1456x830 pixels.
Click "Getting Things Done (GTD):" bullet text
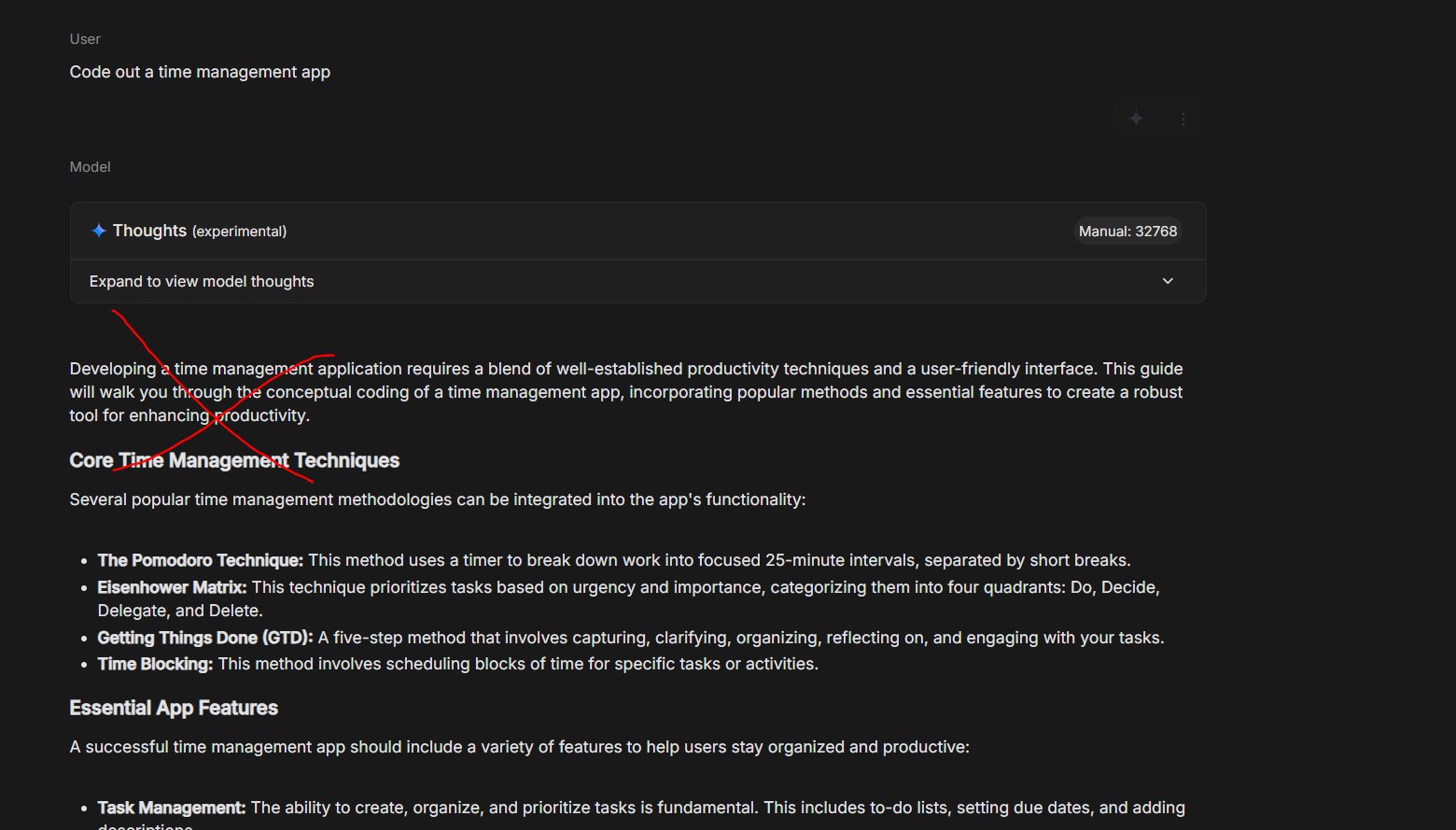(x=205, y=638)
